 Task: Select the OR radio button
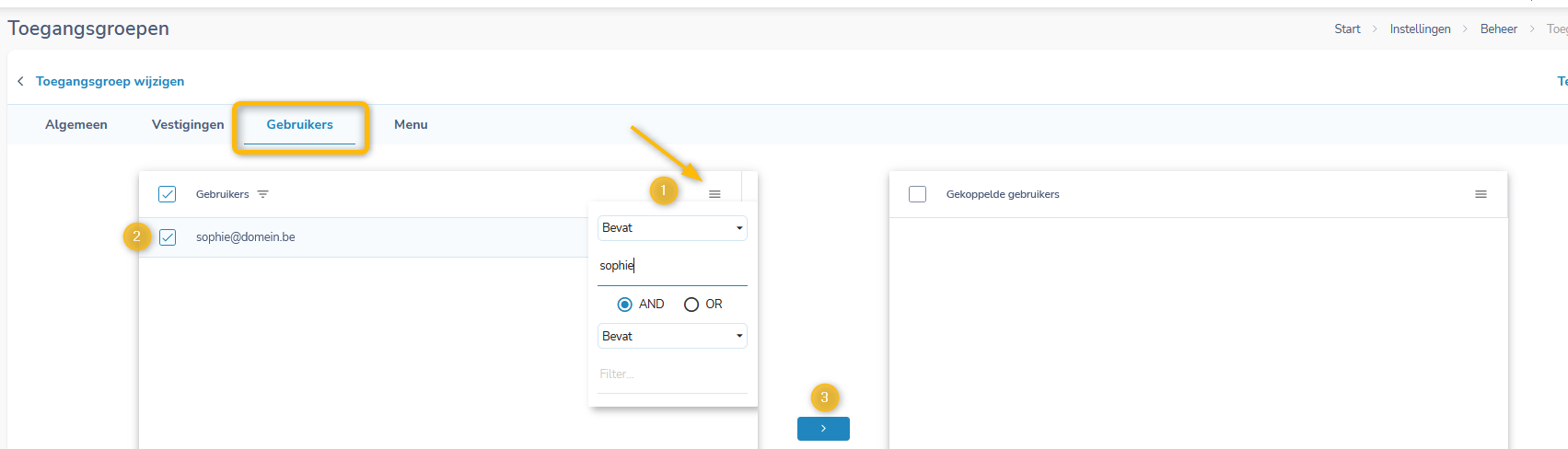pyautogui.click(x=691, y=305)
